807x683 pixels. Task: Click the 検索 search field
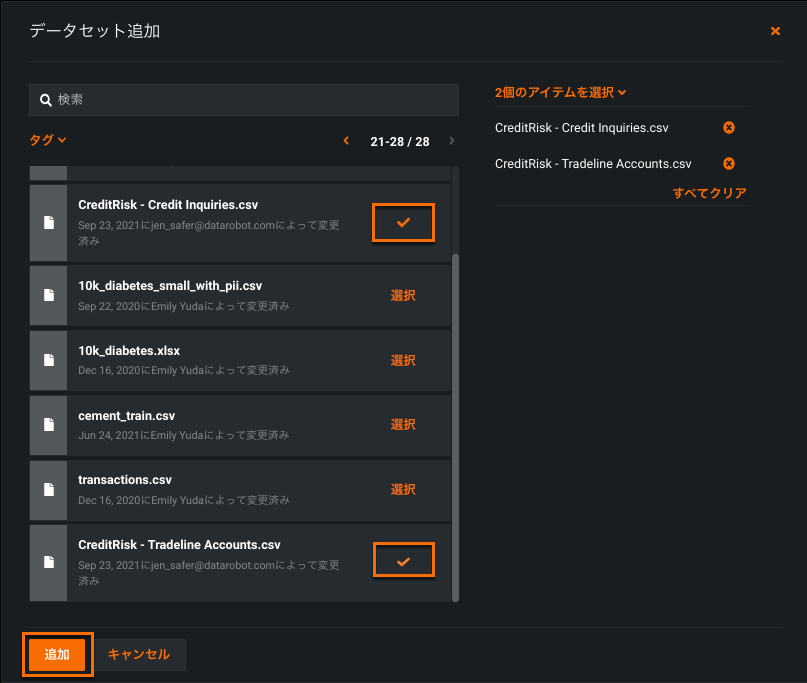[243, 100]
